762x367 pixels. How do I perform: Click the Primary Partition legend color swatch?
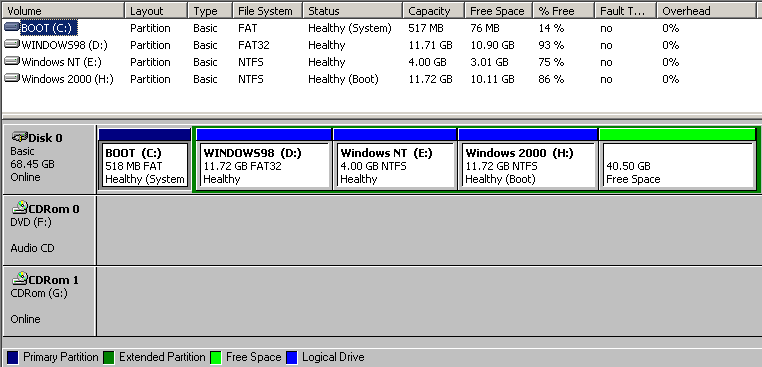point(13,357)
